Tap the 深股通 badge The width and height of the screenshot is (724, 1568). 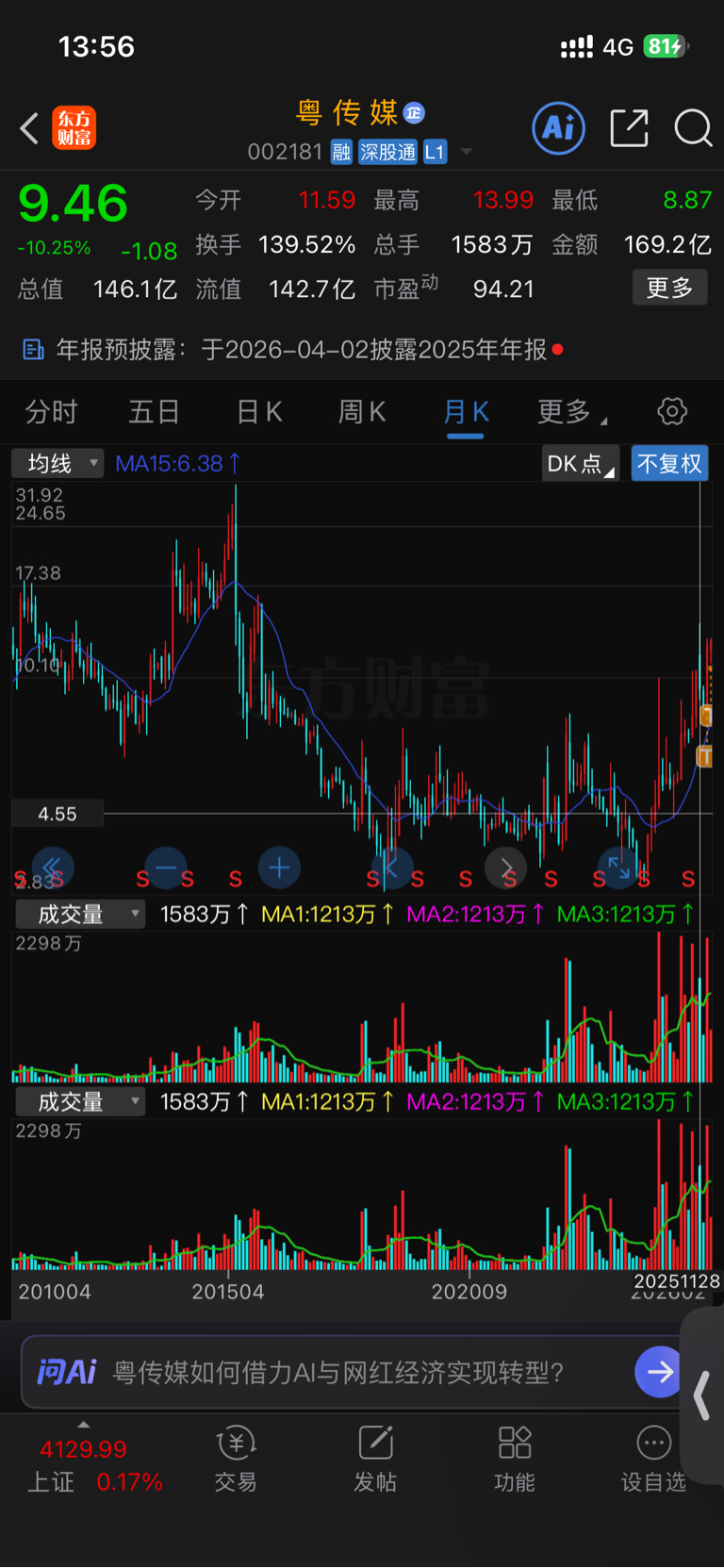click(387, 152)
